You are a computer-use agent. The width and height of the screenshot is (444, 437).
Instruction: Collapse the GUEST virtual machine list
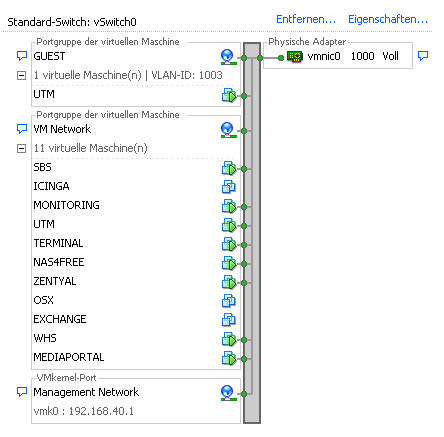(x=21, y=76)
